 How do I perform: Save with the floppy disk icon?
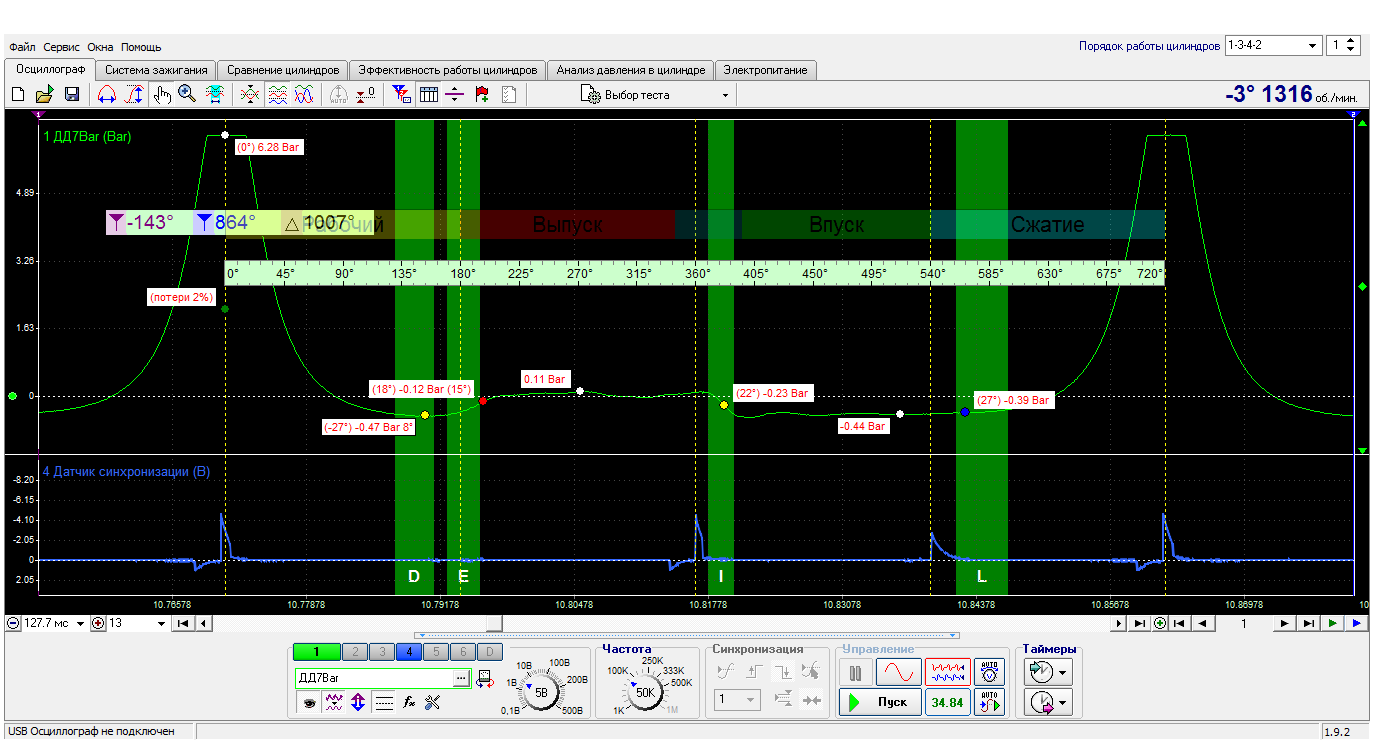click(71, 95)
